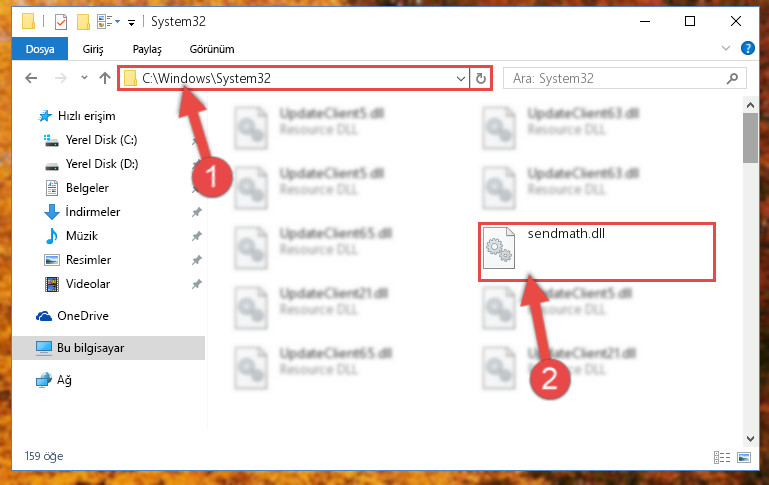
Task: Toggle pin next to Müzik
Action: point(197,236)
